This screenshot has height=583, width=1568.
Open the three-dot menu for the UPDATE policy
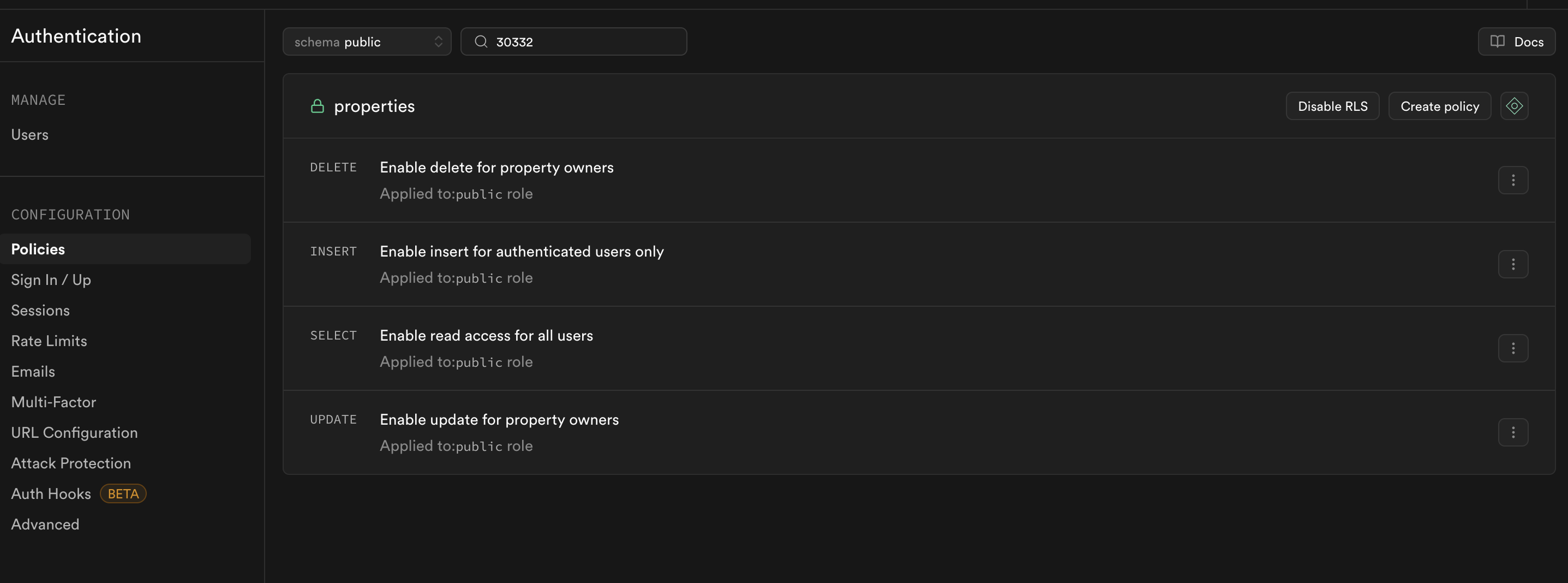tap(1512, 432)
